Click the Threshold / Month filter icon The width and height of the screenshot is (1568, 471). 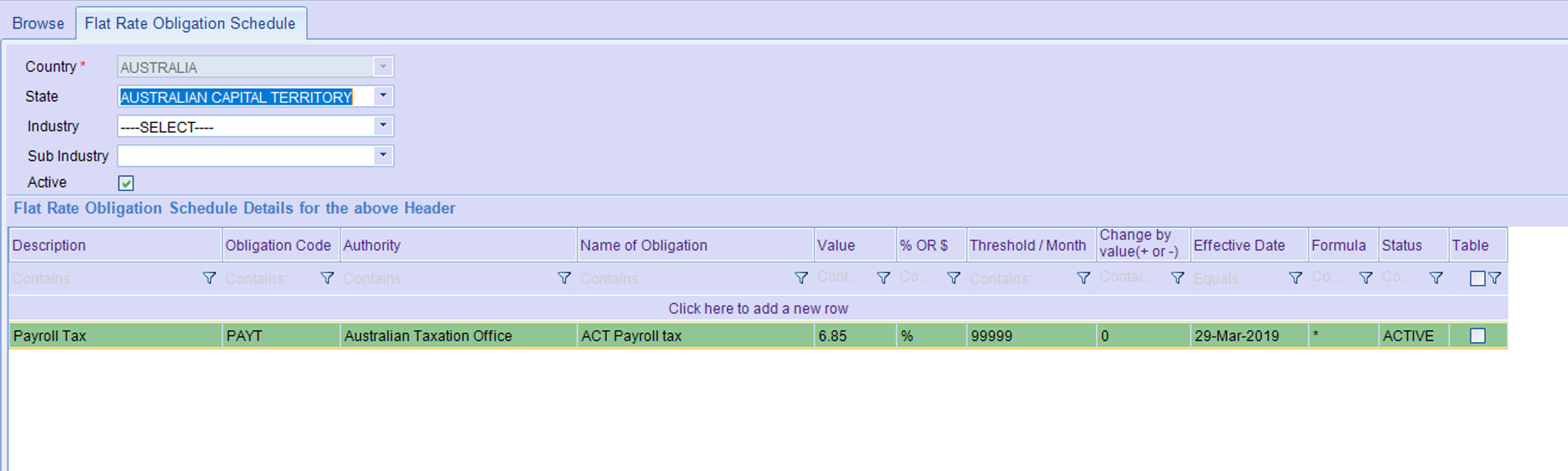[1083, 278]
